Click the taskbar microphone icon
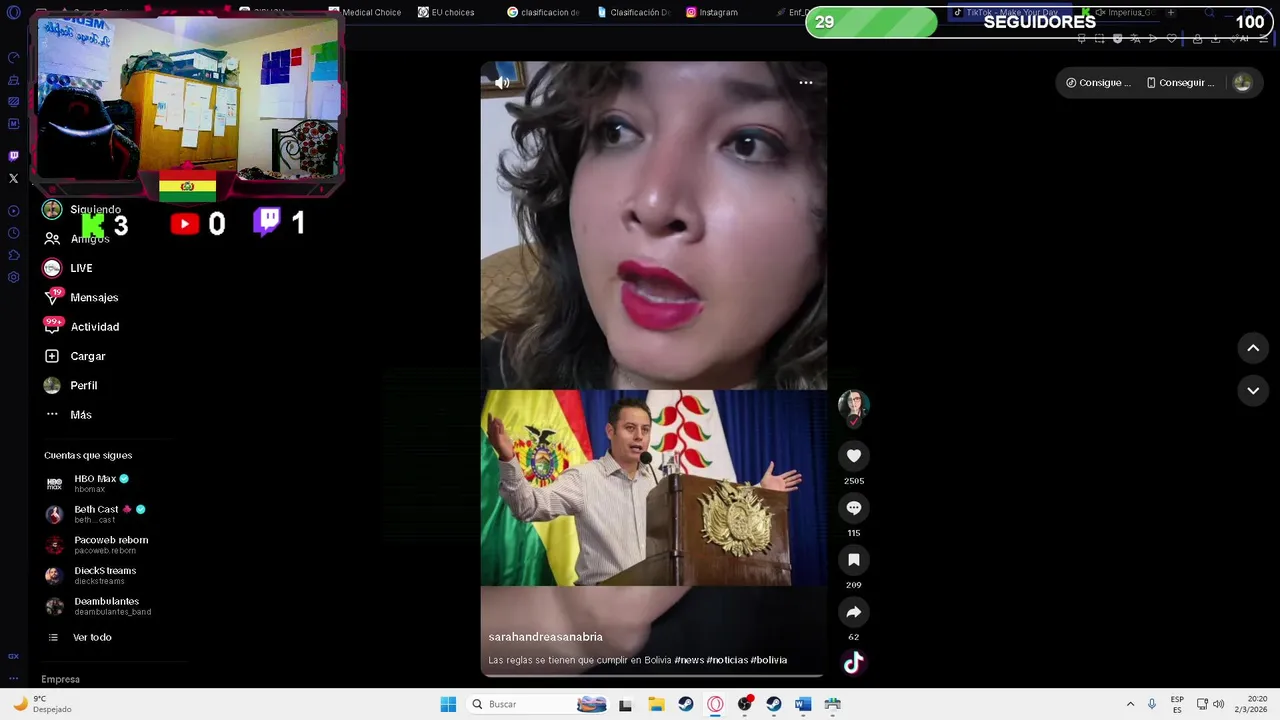Image resolution: width=1280 pixels, height=720 pixels. click(1152, 704)
